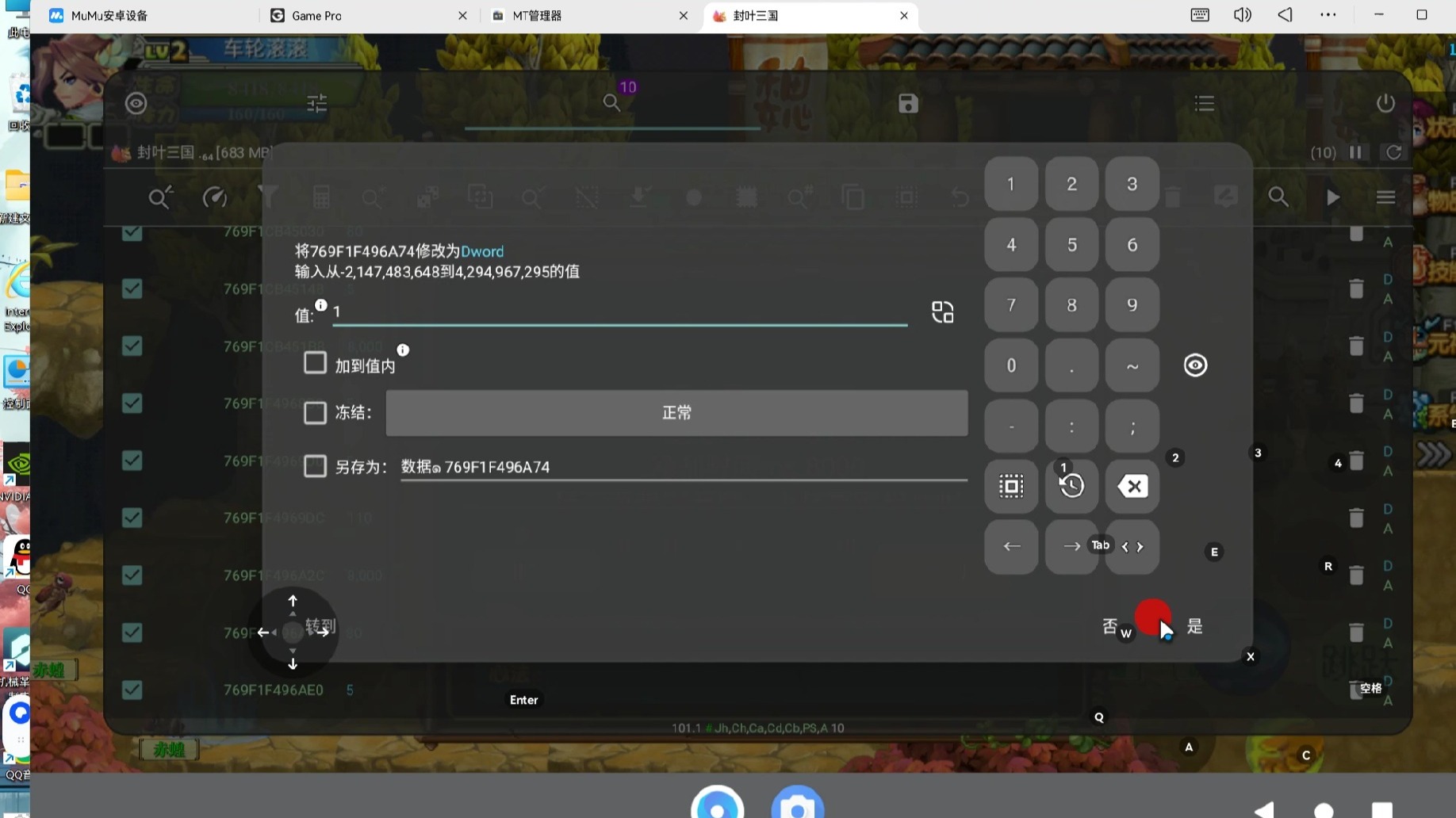This screenshot has height=818, width=1456.
Task: Enable the 冻结 freeze checkbox
Action: [315, 413]
